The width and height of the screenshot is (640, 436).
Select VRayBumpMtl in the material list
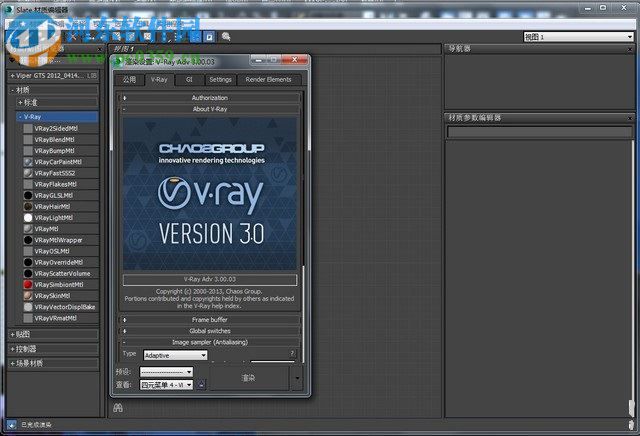pos(60,151)
